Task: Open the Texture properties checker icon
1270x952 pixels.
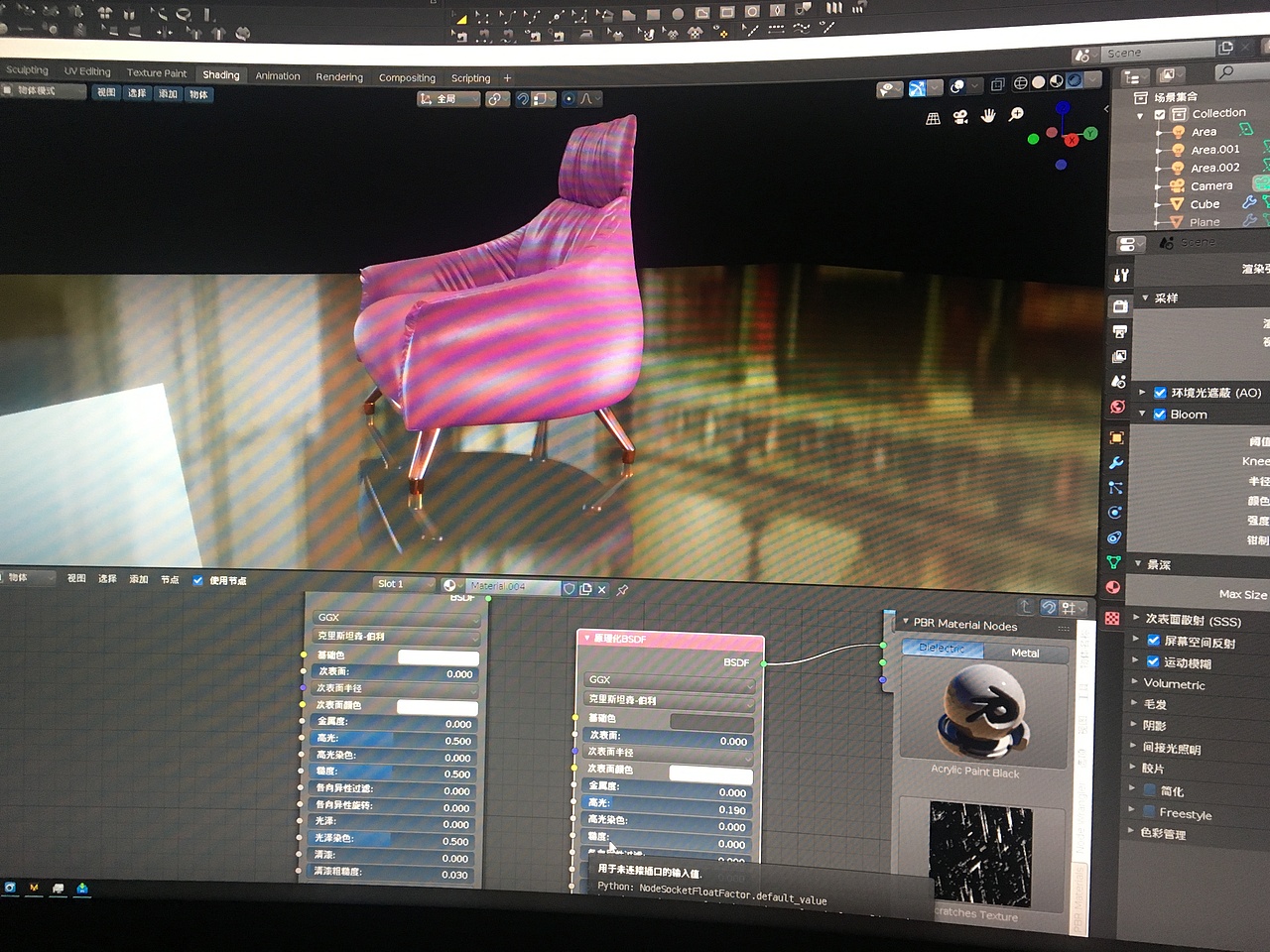Action: (x=1112, y=617)
